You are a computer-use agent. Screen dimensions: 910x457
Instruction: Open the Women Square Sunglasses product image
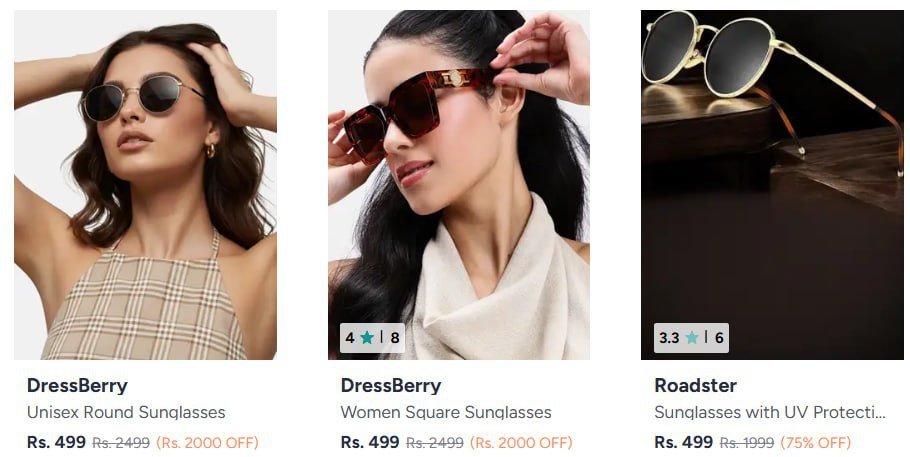(459, 185)
